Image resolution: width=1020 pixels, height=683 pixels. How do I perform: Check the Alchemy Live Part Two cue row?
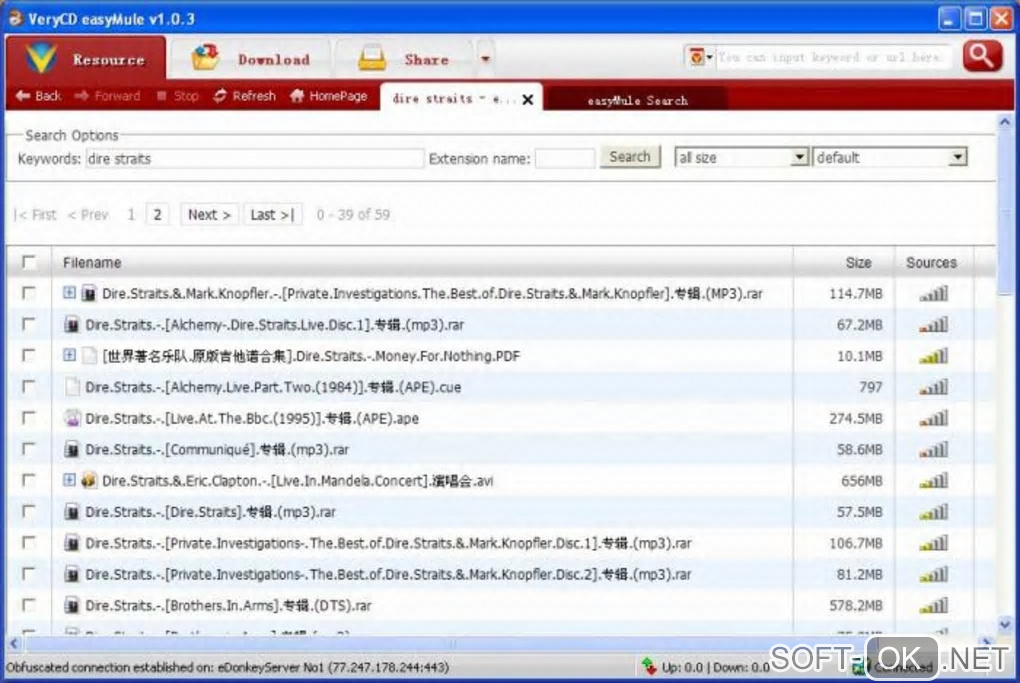pyautogui.click(x=29, y=386)
